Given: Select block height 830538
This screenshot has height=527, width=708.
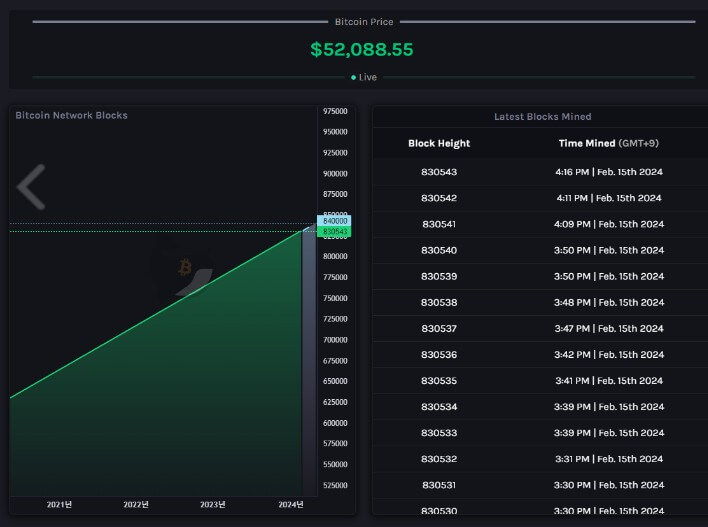Looking at the screenshot, I should tap(439, 303).
